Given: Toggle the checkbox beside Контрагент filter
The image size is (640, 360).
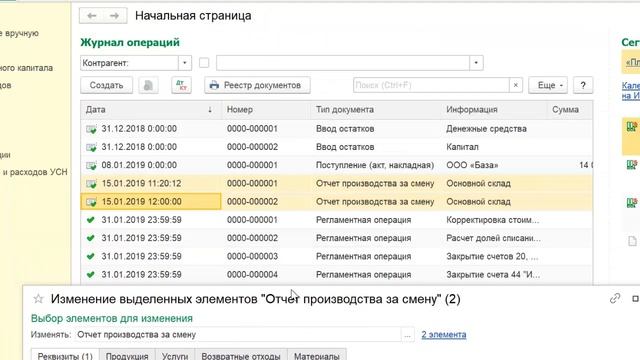Looking at the screenshot, I should click(x=204, y=63).
